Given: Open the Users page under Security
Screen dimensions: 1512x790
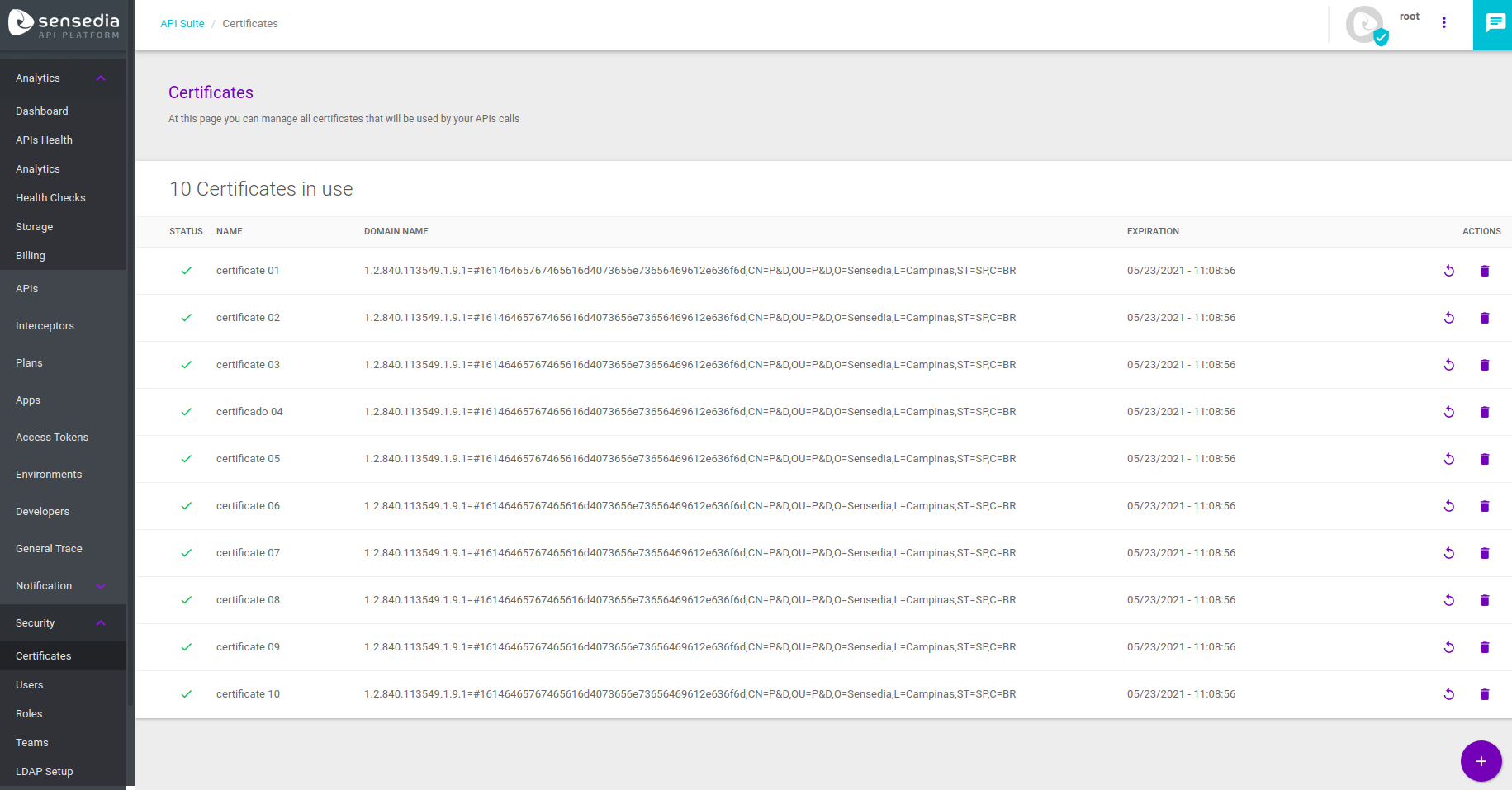Looking at the screenshot, I should [x=30, y=685].
